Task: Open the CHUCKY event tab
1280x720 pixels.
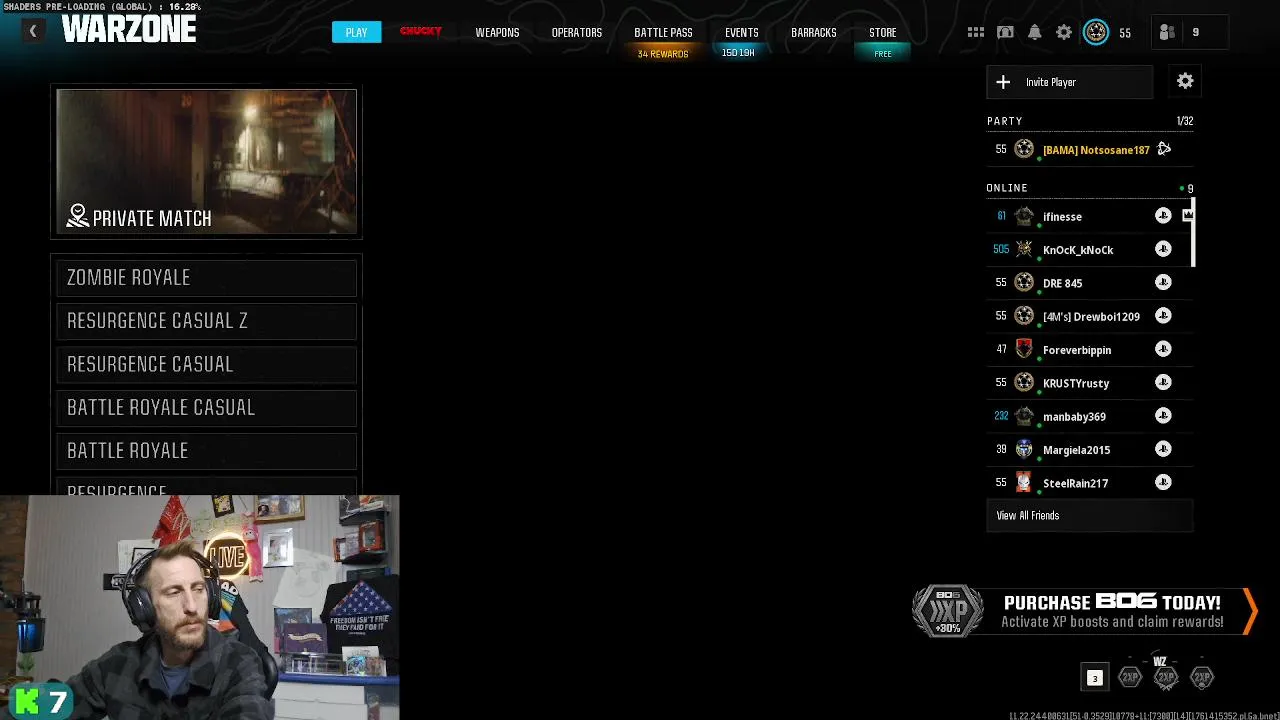Action: tap(420, 31)
